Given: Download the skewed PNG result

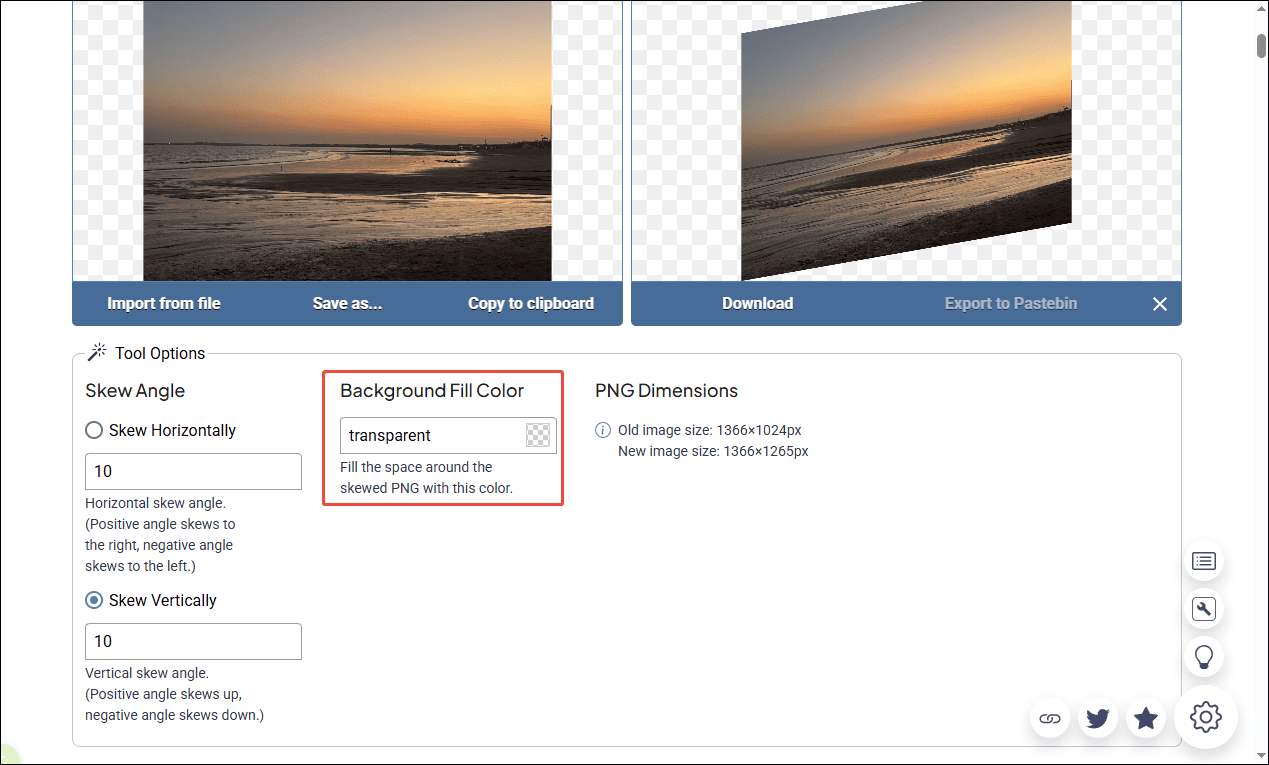Looking at the screenshot, I should coord(757,303).
